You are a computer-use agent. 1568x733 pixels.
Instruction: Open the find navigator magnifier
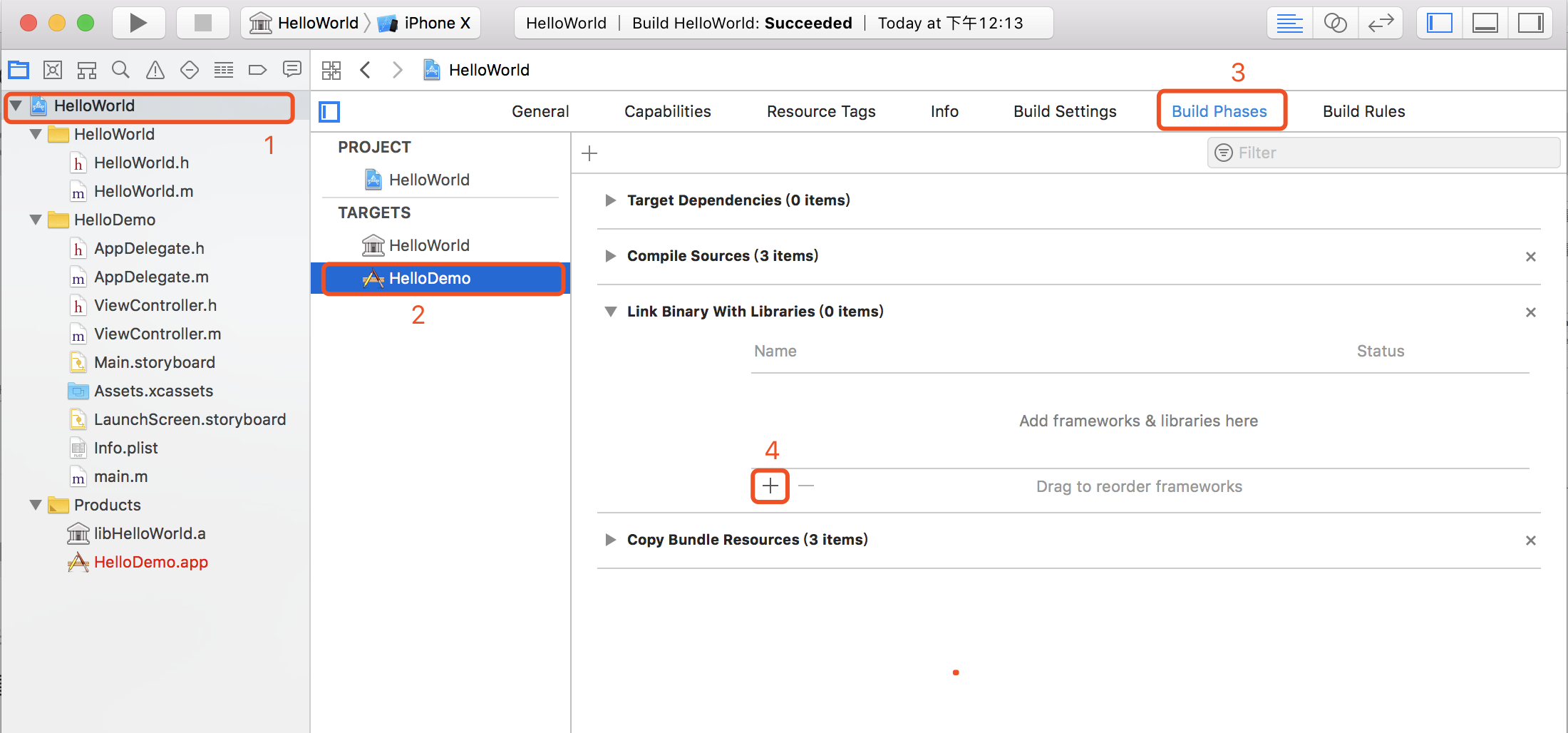coord(121,70)
